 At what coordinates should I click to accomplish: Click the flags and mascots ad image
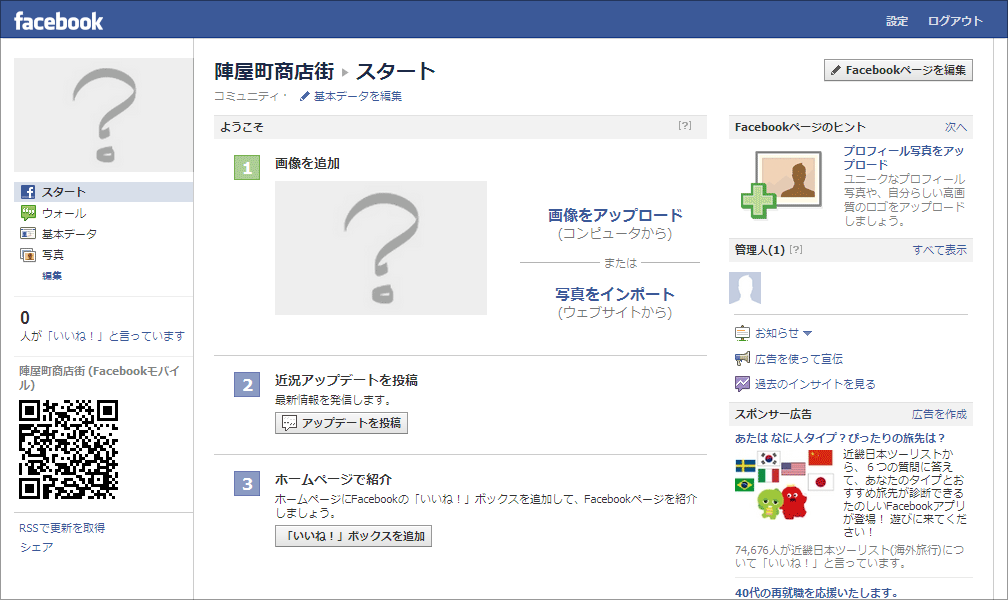[784, 485]
